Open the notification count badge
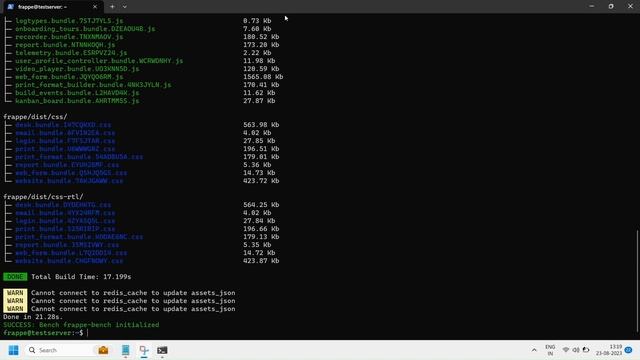The height and width of the screenshot is (360, 640). coord(629,350)
